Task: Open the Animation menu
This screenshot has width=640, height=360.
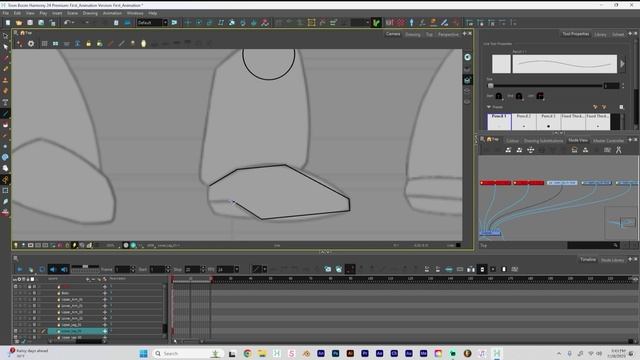Action: pos(112,13)
